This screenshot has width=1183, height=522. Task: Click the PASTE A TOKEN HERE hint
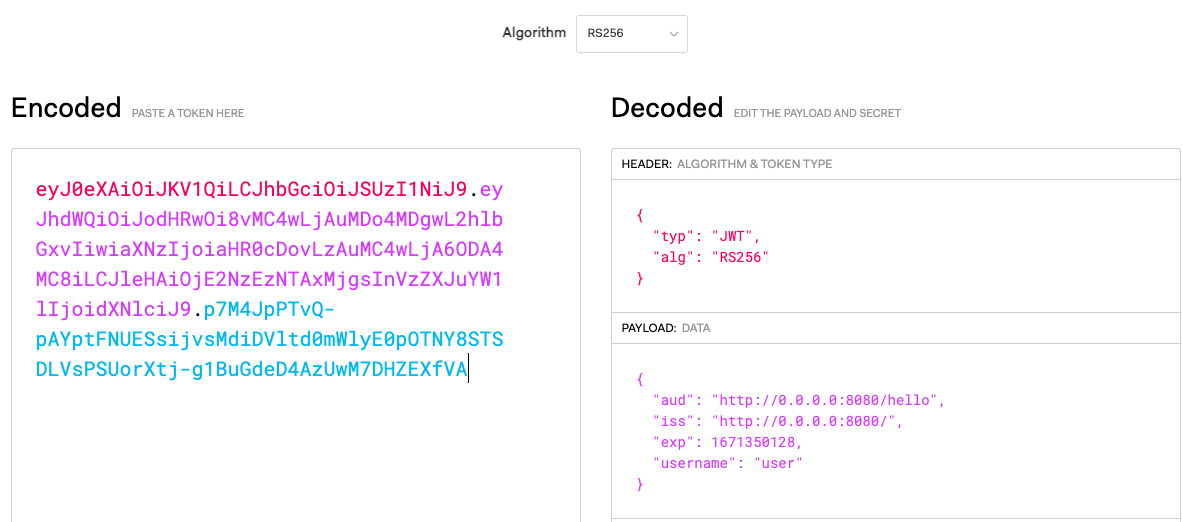click(188, 113)
